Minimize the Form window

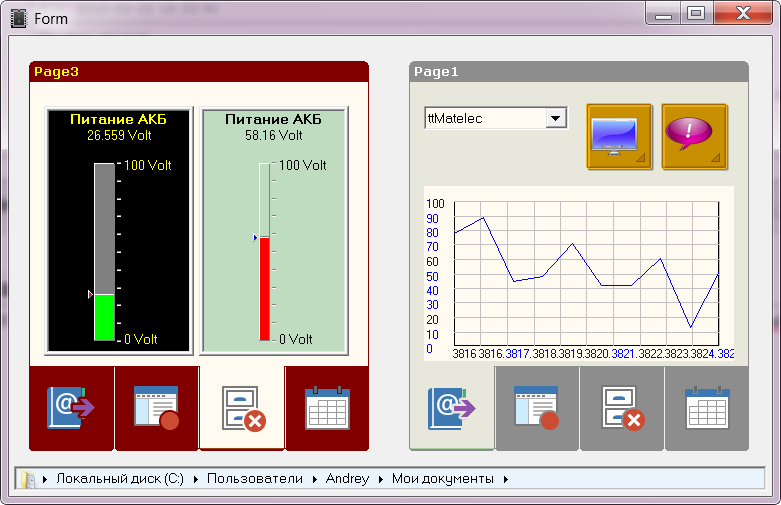coord(663,13)
